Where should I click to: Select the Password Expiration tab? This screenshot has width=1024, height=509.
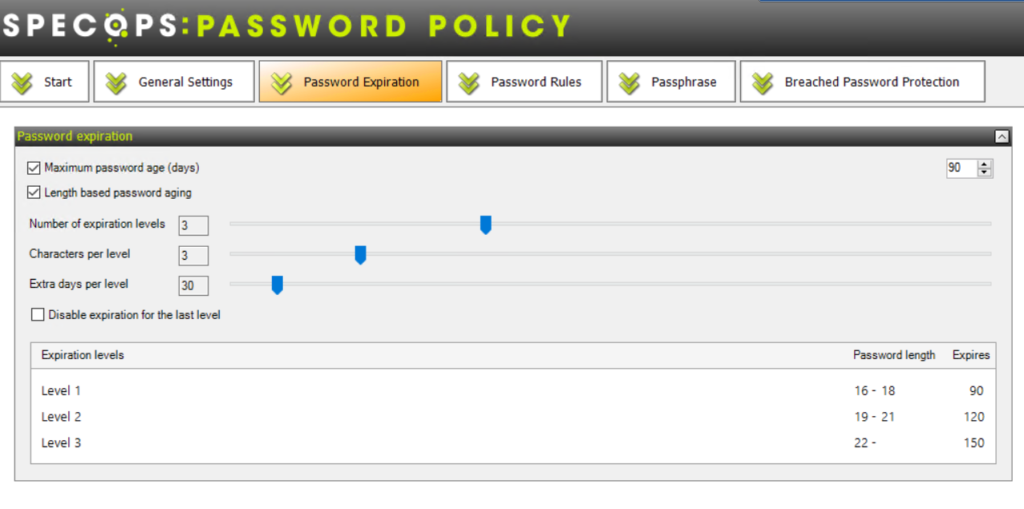coord(351,82)
